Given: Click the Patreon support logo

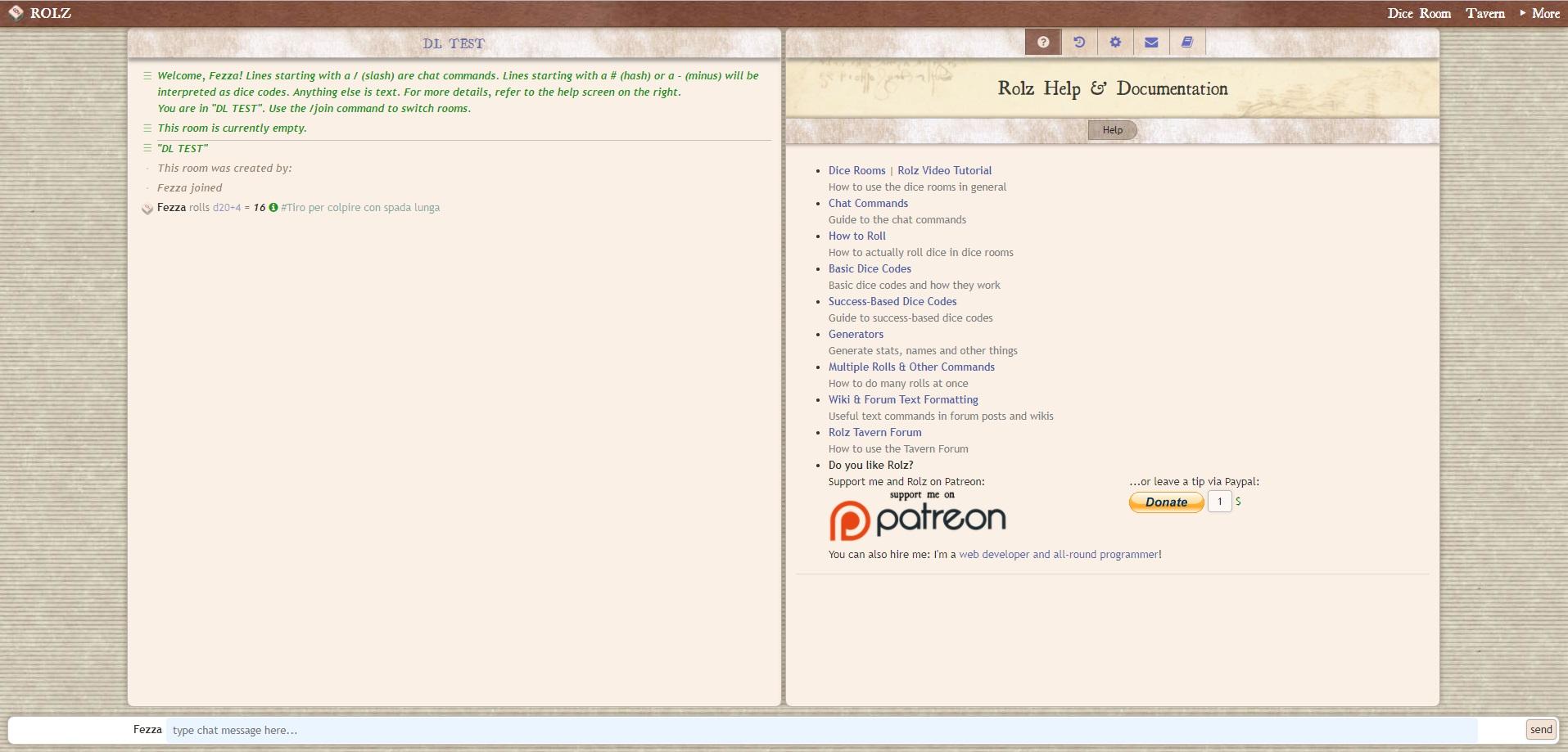Looking at the screenshot, I should pos(918,516).
